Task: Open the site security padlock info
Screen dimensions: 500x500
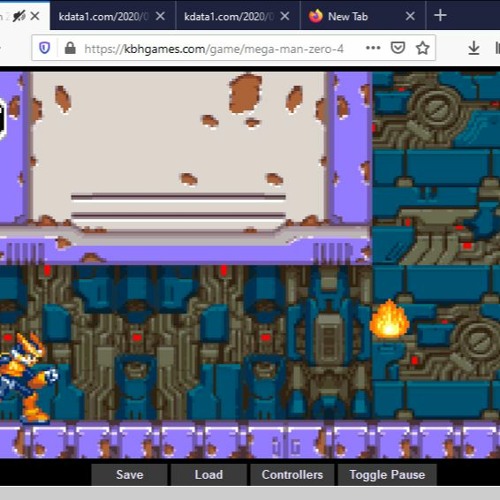Action: (70, 48)
